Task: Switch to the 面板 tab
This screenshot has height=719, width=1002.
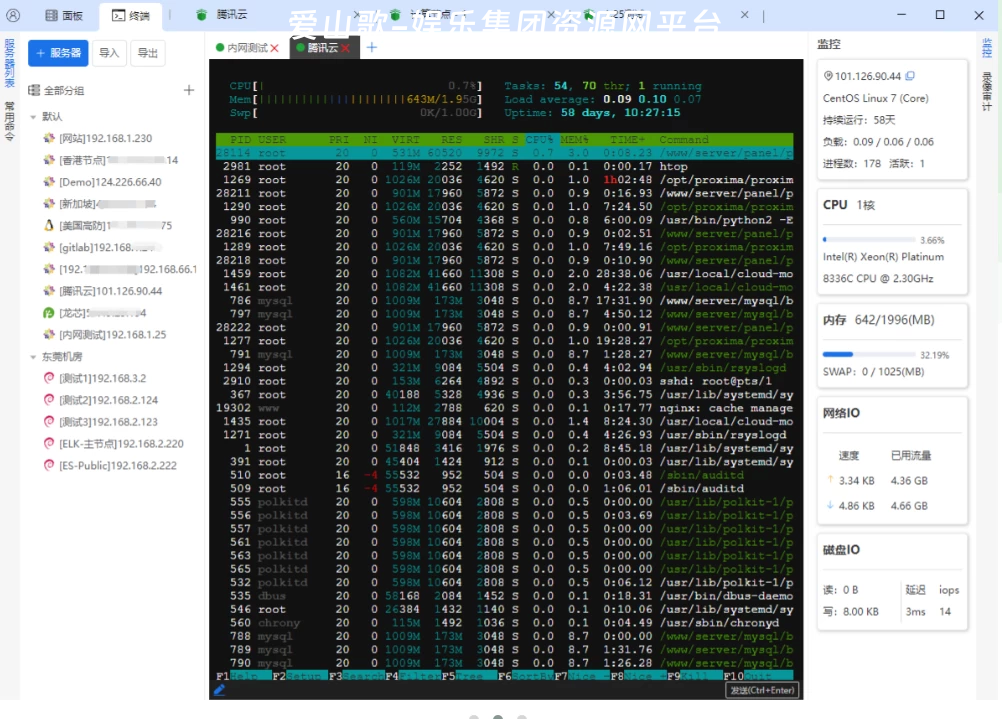Action: coord(63,15)
